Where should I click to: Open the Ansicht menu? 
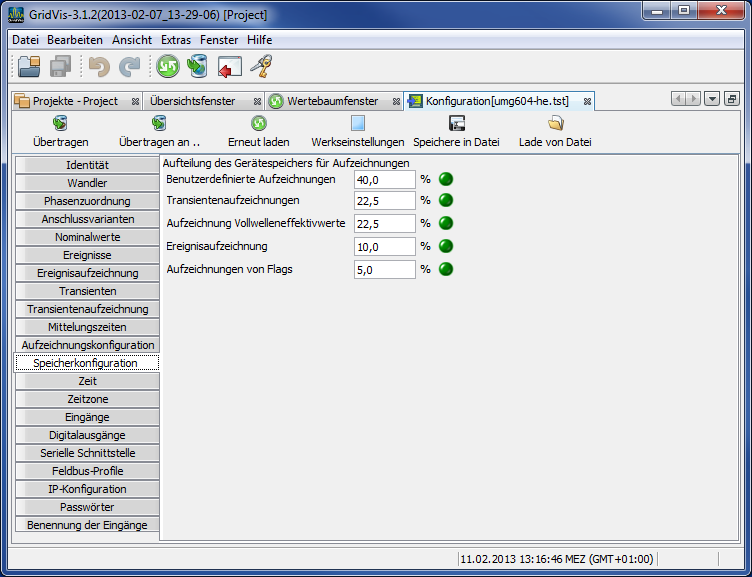132,40
